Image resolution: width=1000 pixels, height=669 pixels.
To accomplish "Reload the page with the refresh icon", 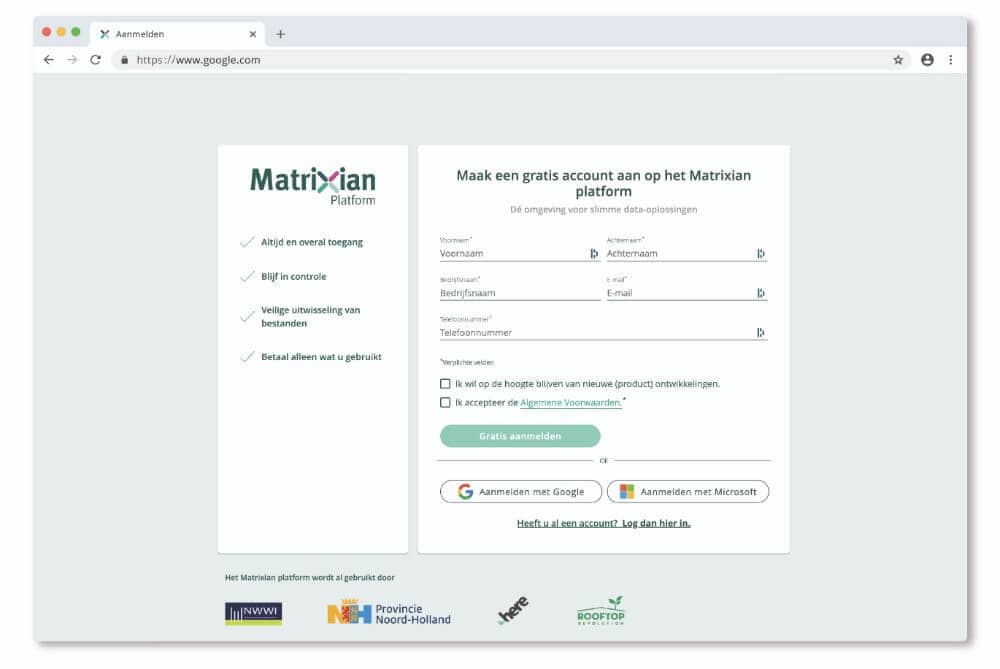I will 96,60.
